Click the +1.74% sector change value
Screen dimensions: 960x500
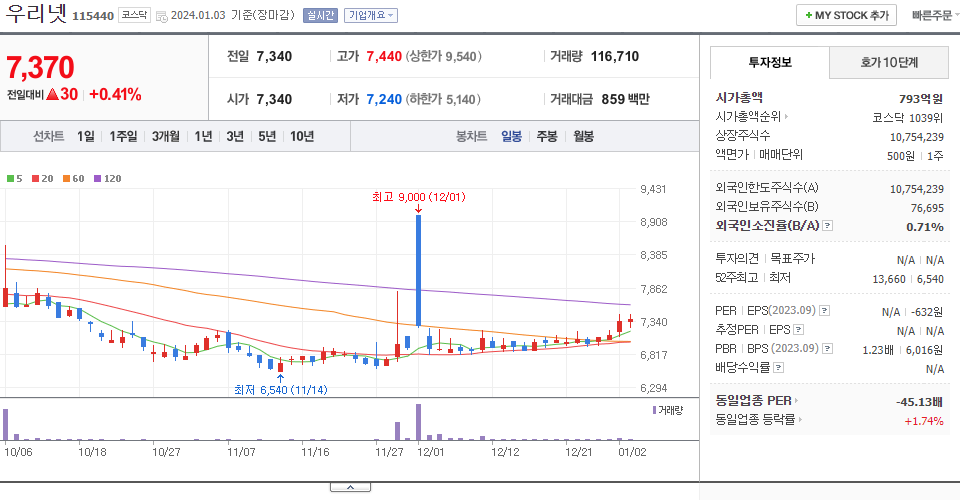[x=924, y=421]
